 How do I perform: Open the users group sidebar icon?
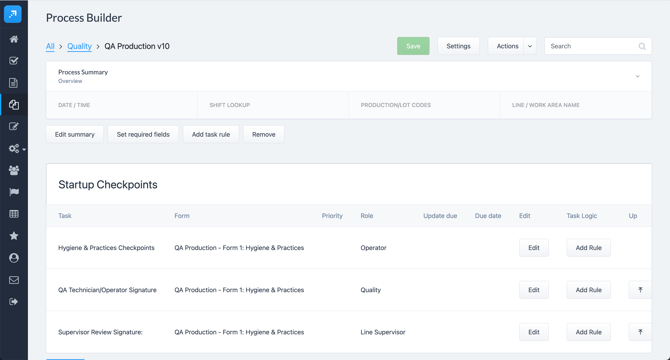(x=14, y=170)
